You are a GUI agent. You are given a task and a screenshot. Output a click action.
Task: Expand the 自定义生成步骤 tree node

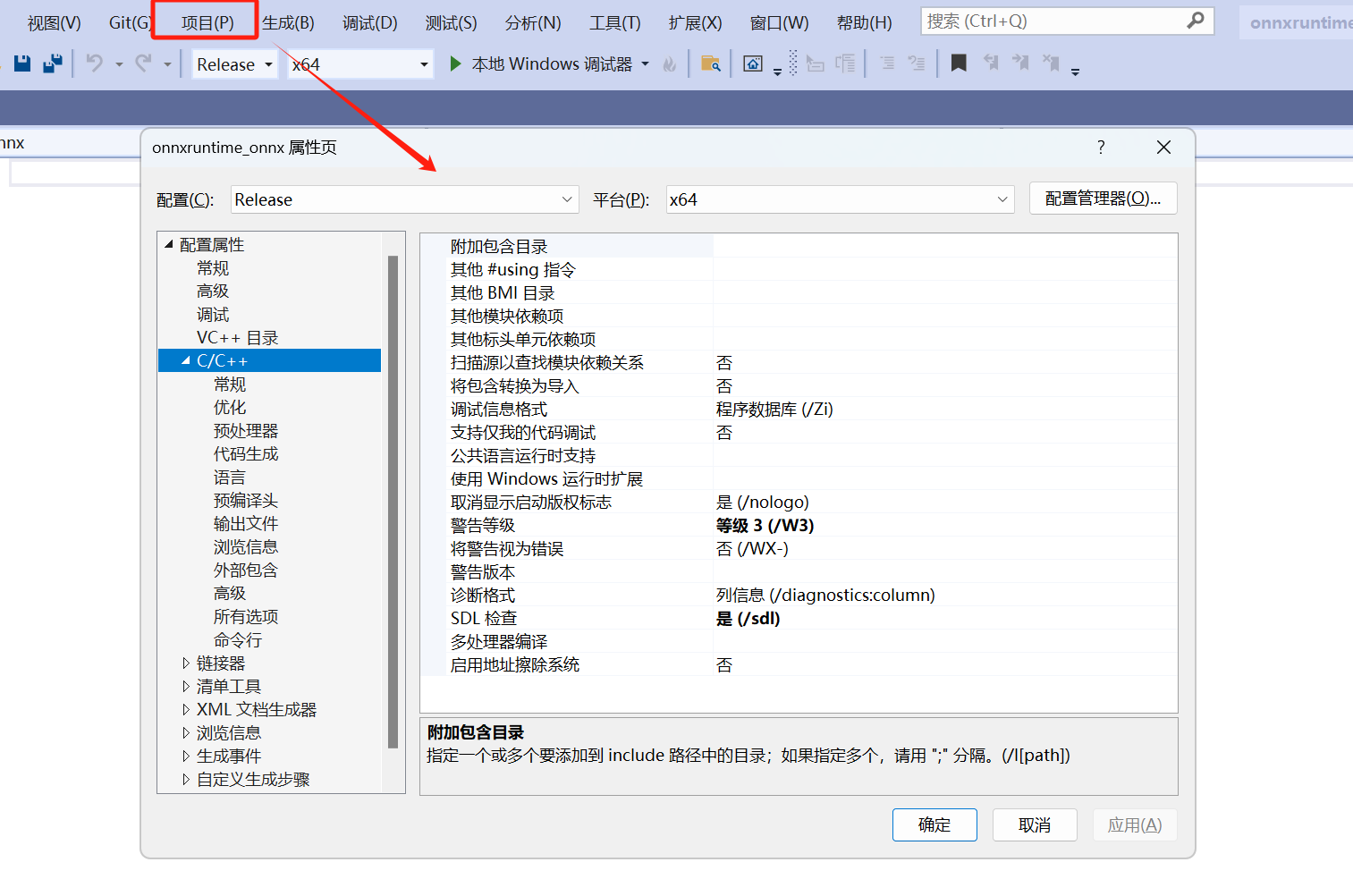(x=186, y=779)
